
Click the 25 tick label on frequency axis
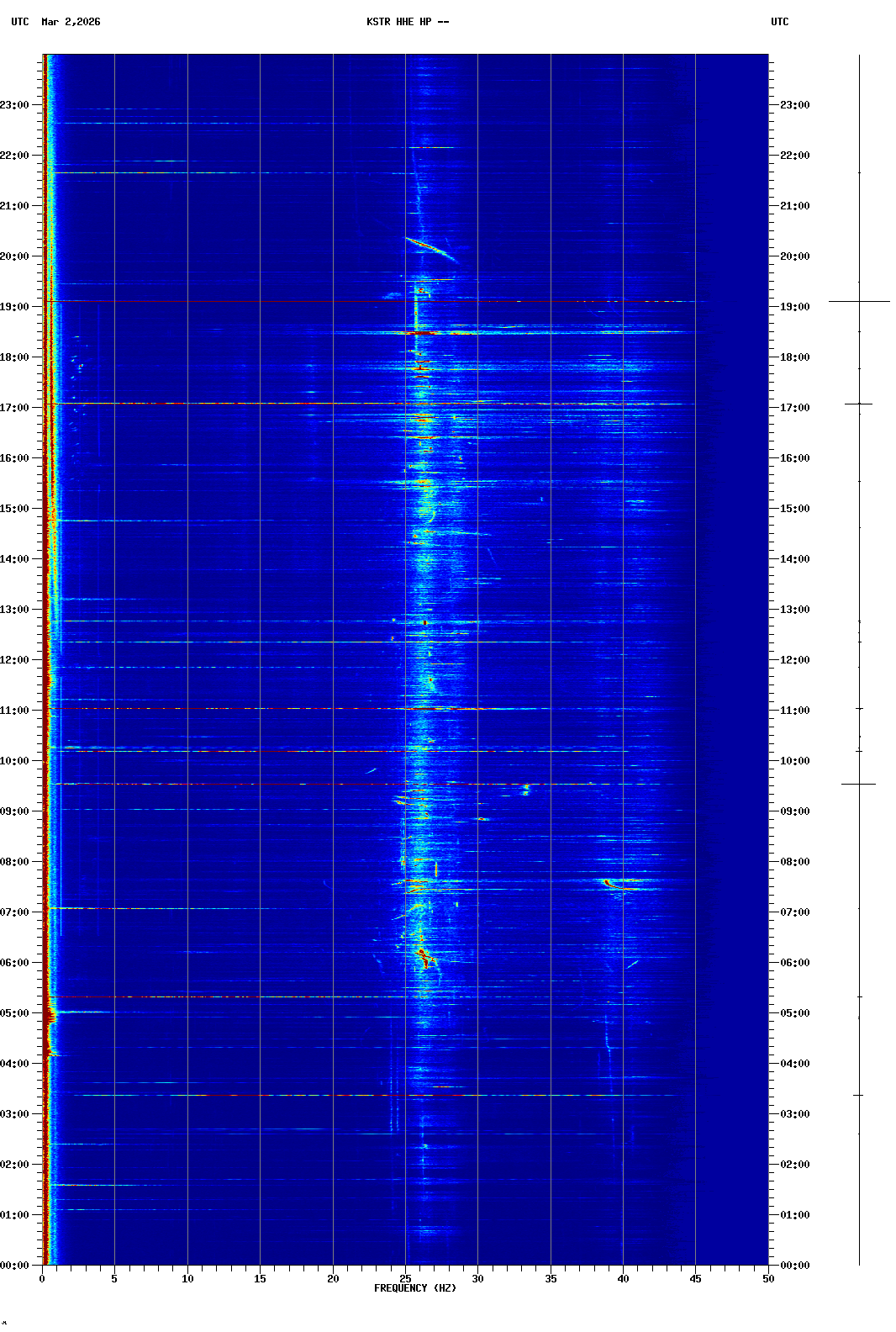[x=405, y=1279]
